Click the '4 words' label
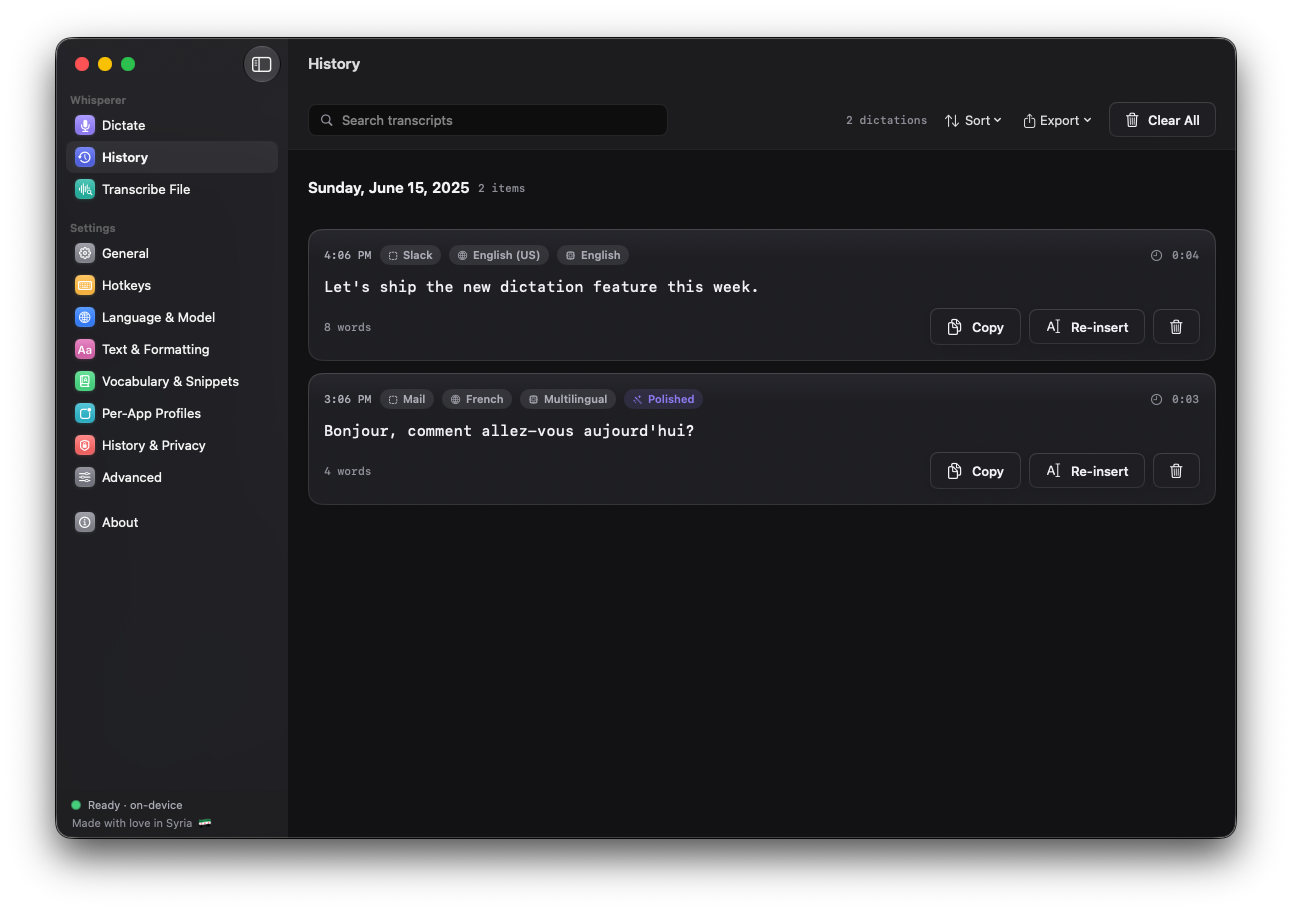 (x=347, y=471)
